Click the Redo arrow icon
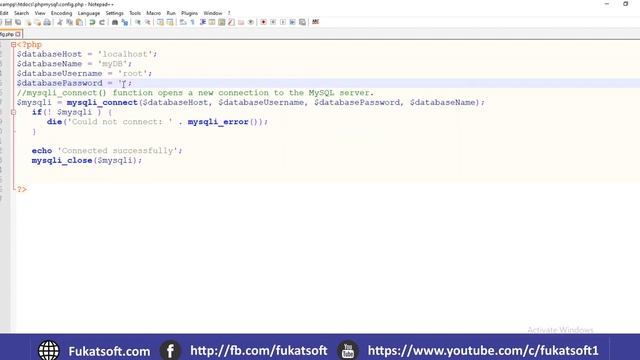 tap(102, 22)
